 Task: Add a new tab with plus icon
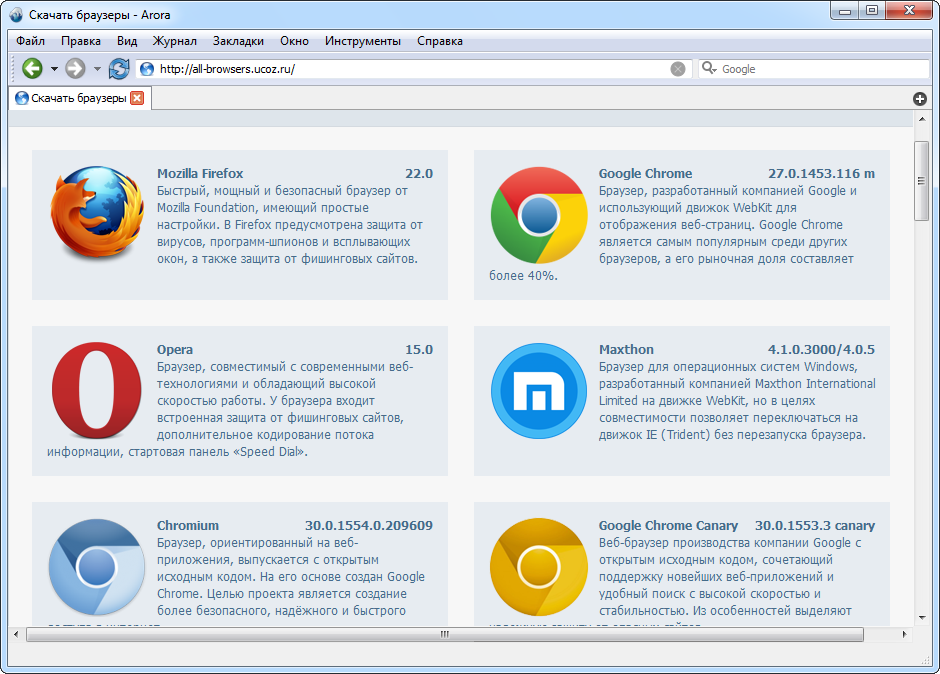click(x=920, y=99)
